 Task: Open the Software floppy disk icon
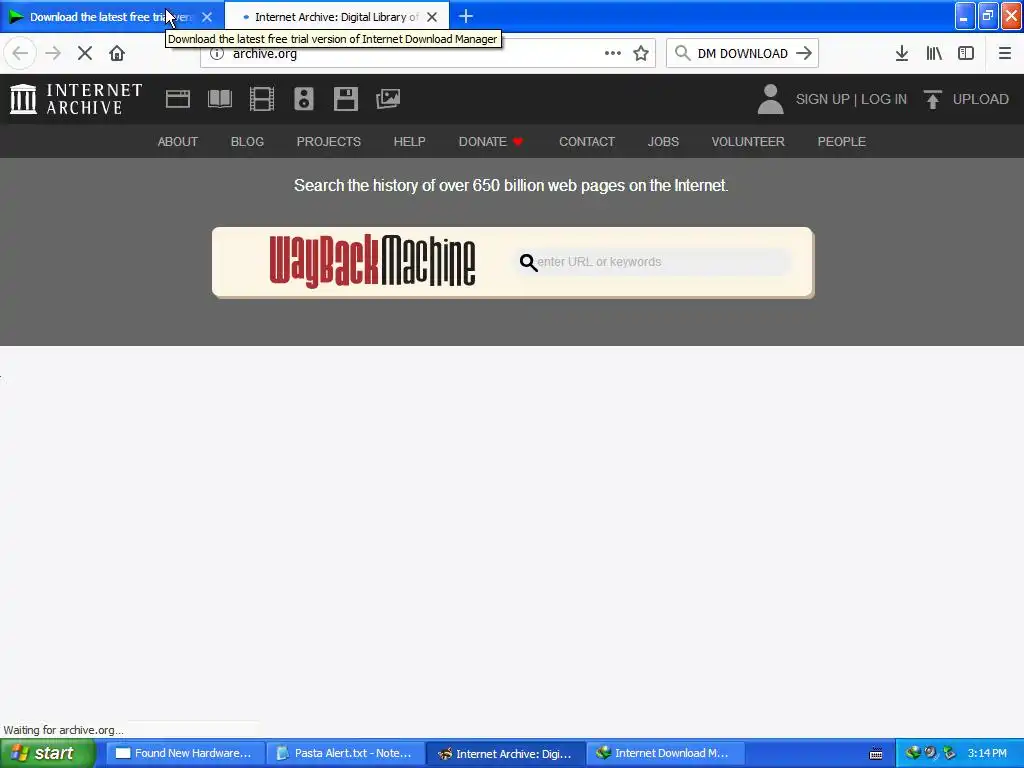[345, 99]
